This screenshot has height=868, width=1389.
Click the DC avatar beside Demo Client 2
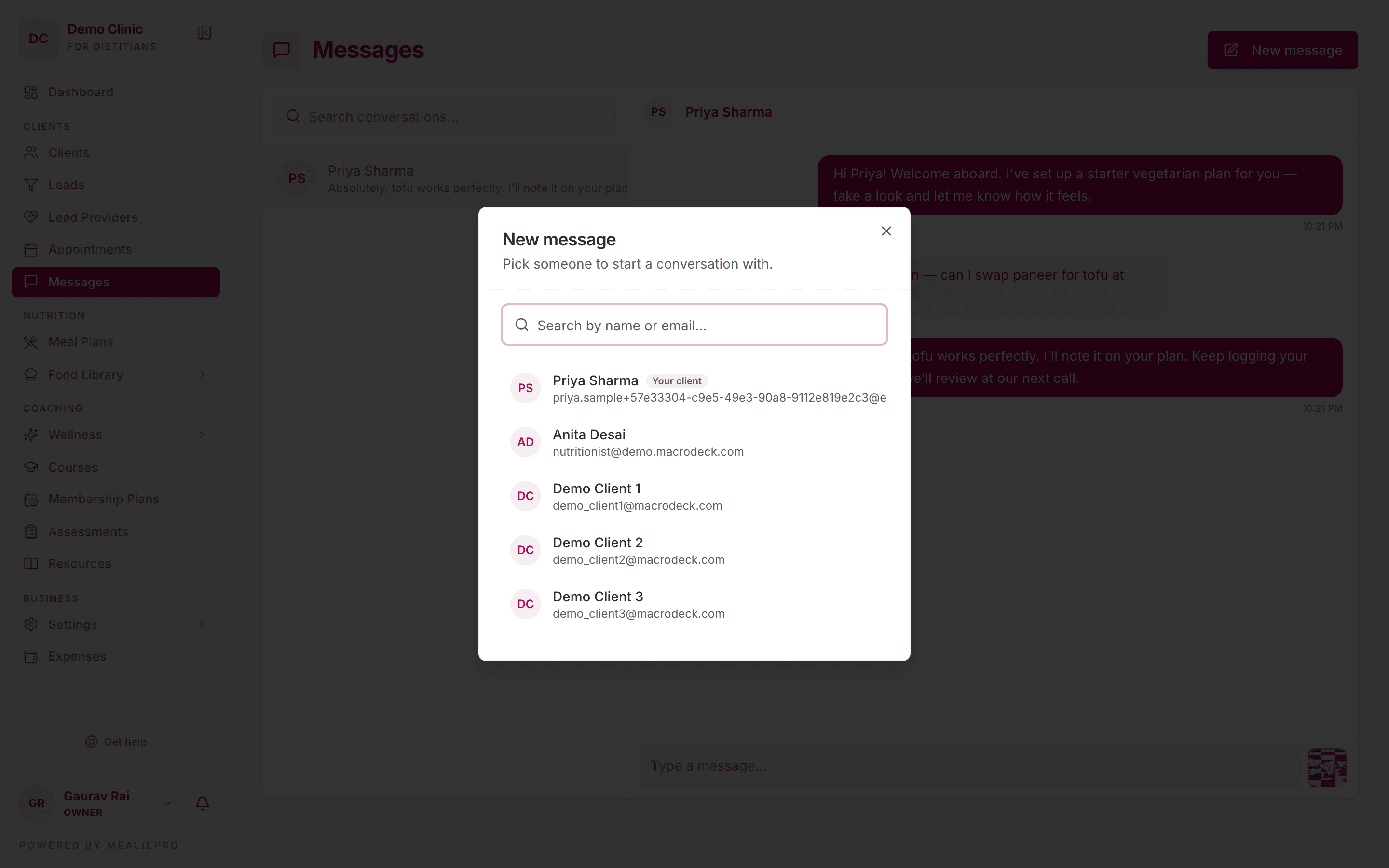[525, 550]
